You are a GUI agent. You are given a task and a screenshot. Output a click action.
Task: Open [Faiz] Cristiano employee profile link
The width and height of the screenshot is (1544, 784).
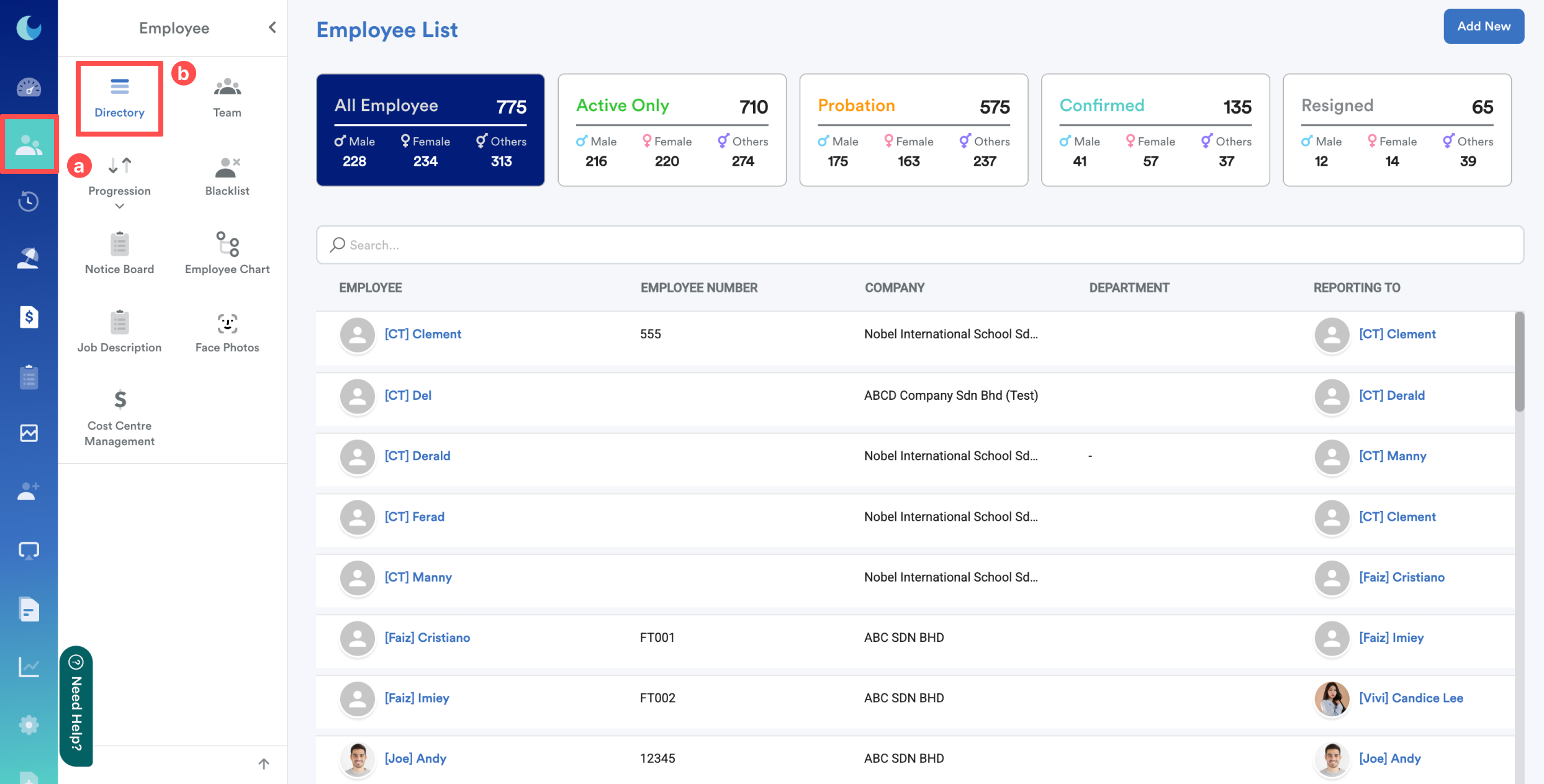(427, 638)
